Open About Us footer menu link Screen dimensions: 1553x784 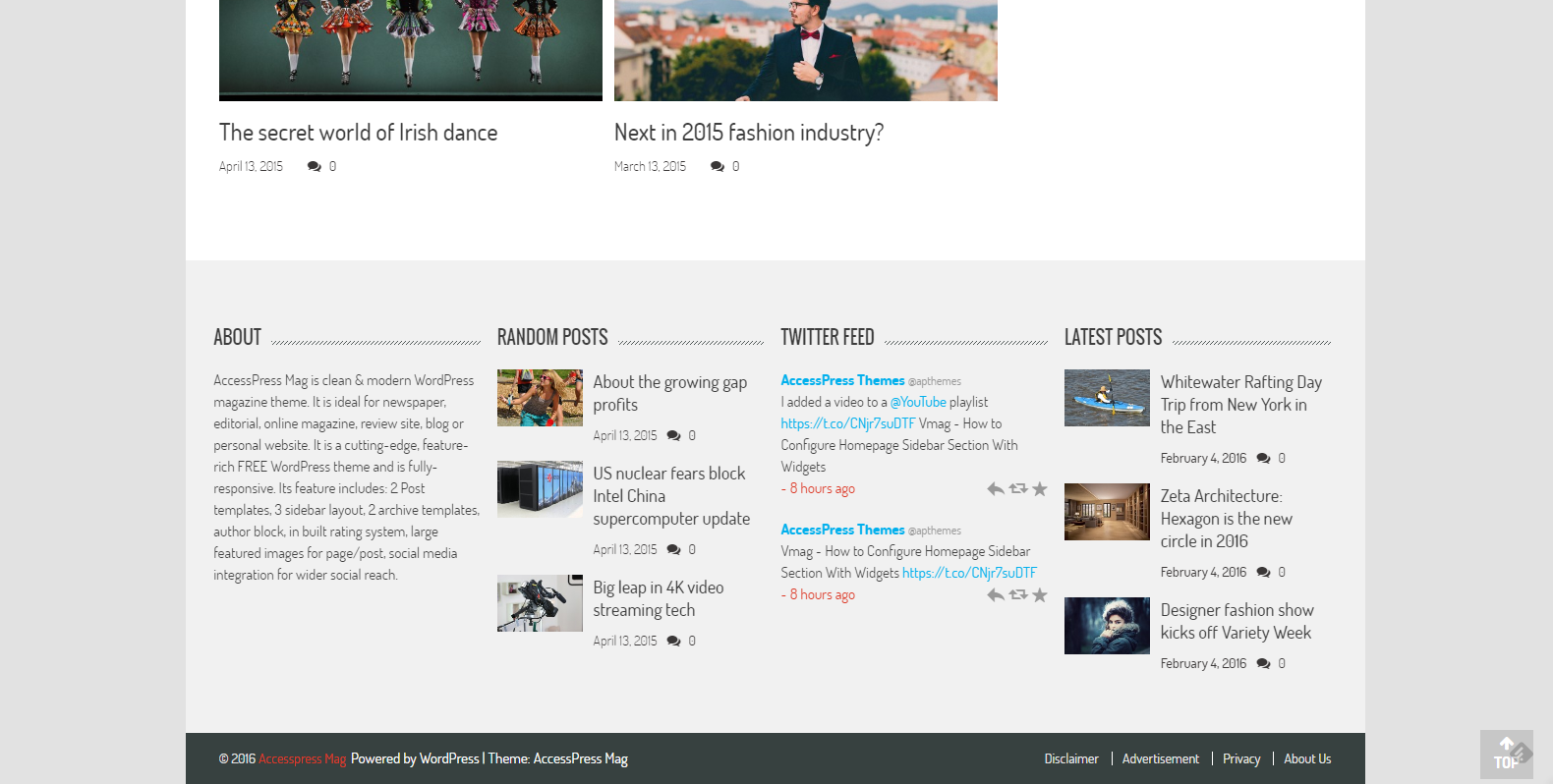1306,759
